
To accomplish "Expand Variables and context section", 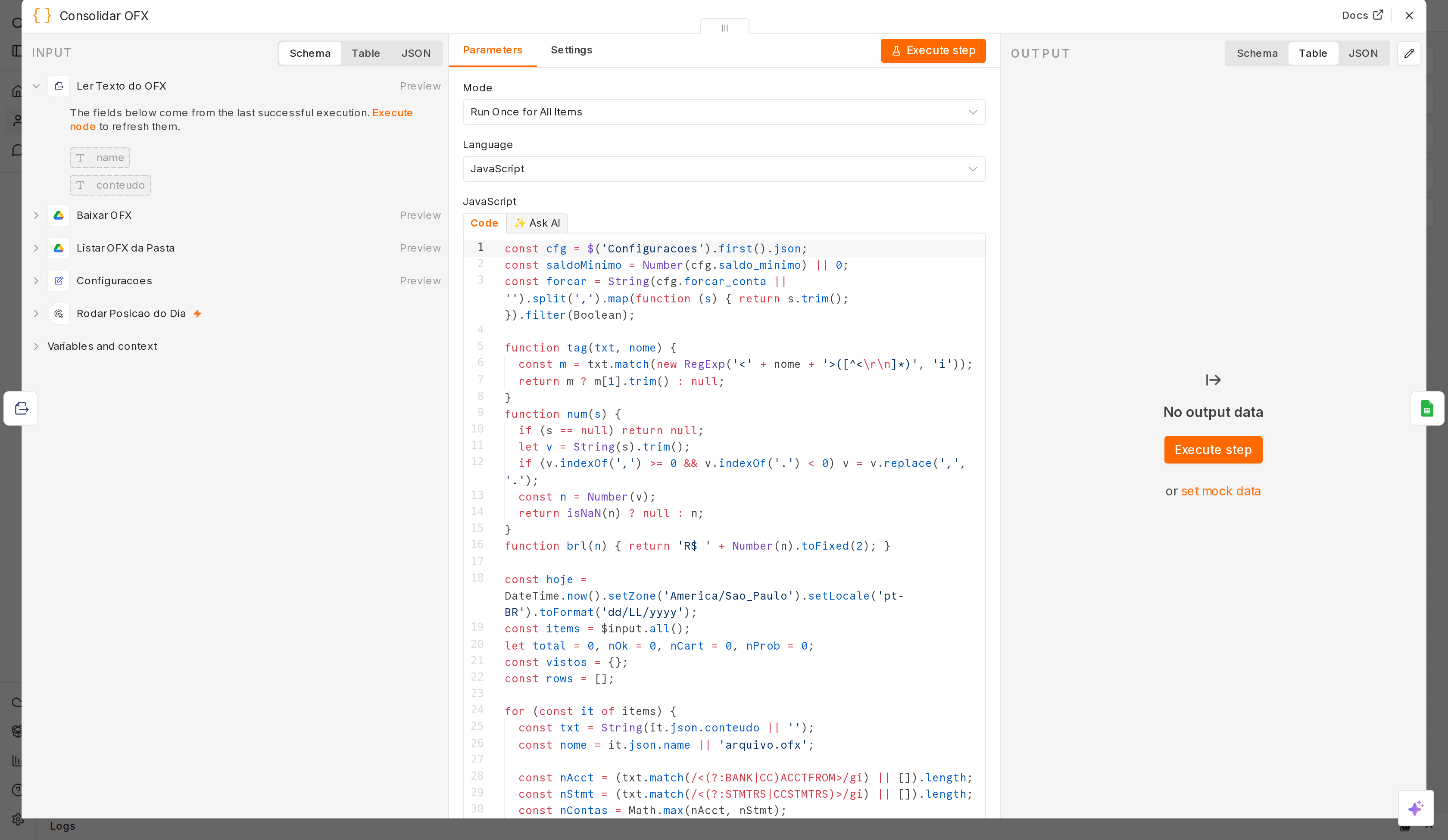I will 36,346.
